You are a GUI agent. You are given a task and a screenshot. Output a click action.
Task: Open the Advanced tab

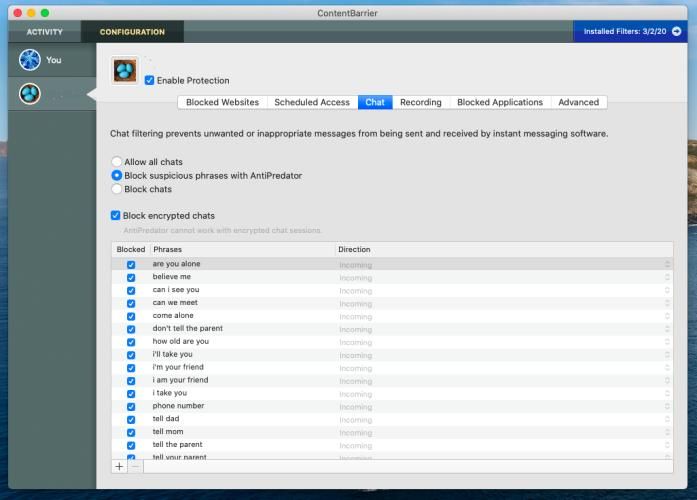578,102
